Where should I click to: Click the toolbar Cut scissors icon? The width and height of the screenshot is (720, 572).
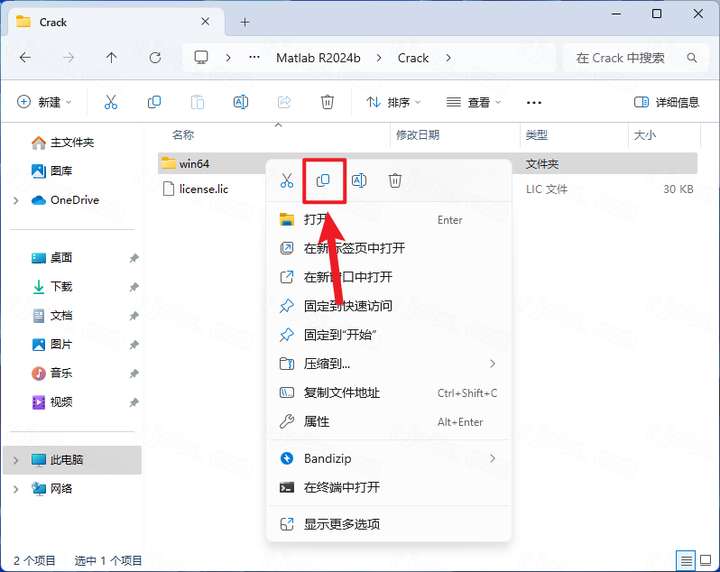(x=111, y=102)
